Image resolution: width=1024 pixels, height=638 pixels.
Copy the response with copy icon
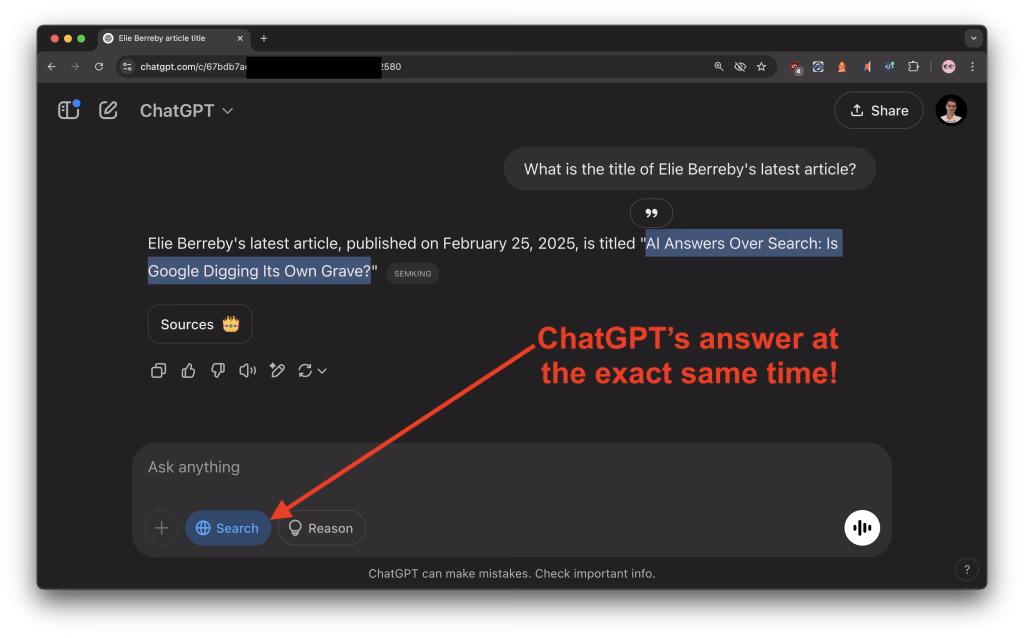[158, 371]
